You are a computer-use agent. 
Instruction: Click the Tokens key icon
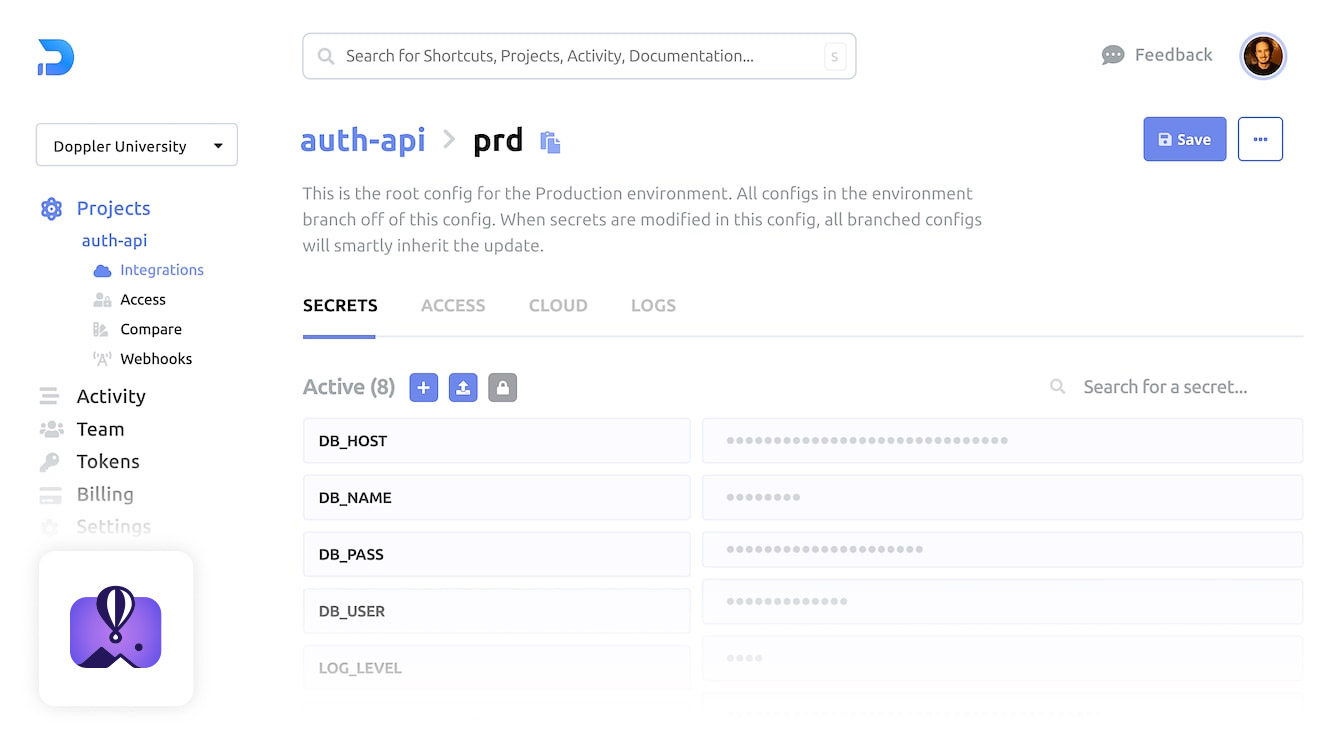tap(51, 461)
